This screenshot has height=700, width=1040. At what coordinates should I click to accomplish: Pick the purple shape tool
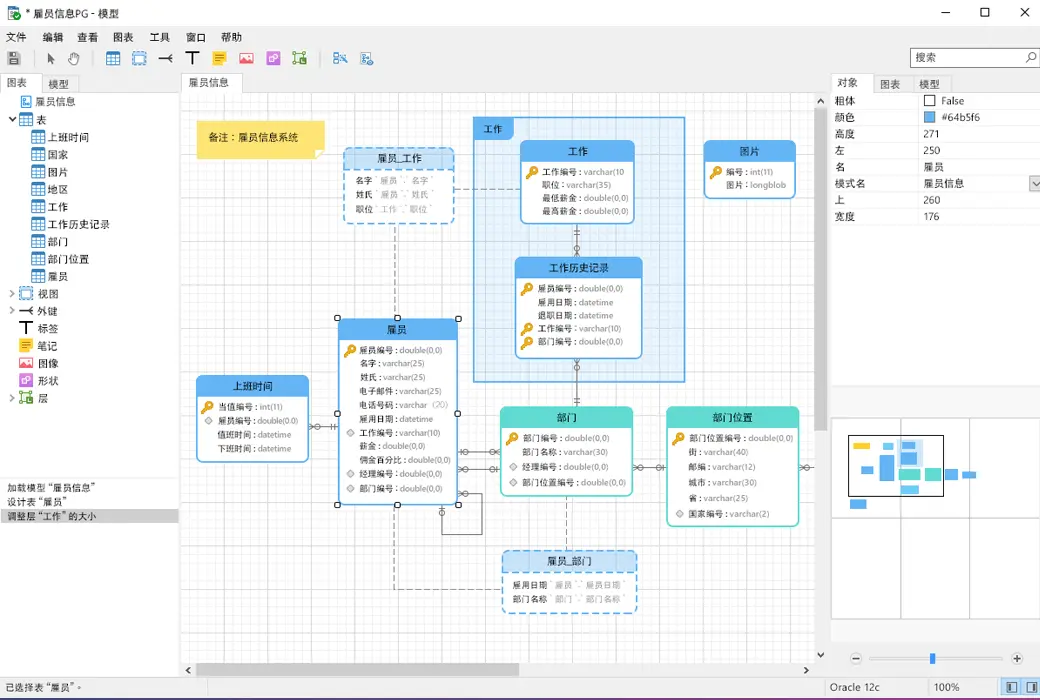pyautogui.click(x=273, y=58)
